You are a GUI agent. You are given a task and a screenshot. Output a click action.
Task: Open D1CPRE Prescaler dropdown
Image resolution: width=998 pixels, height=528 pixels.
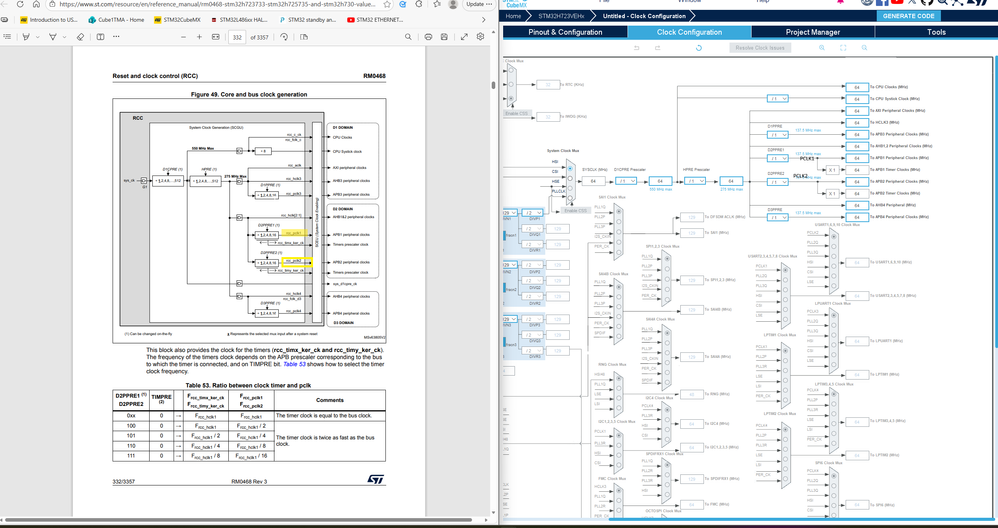tap(626, 181)
